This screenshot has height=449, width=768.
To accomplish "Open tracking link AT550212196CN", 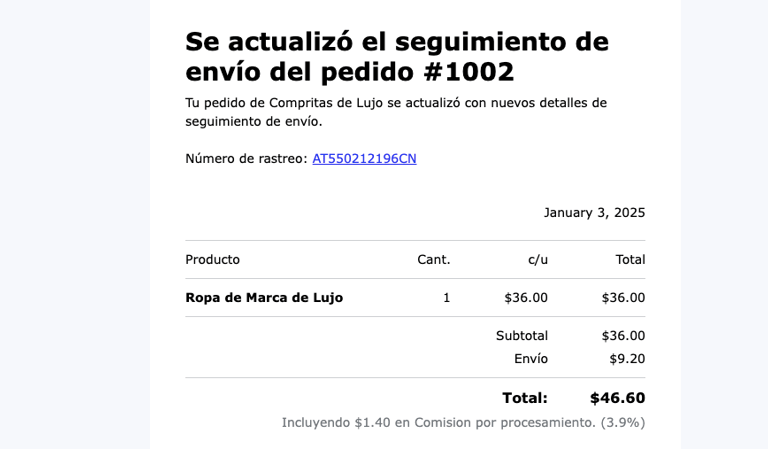I will [x=364, y=159].
